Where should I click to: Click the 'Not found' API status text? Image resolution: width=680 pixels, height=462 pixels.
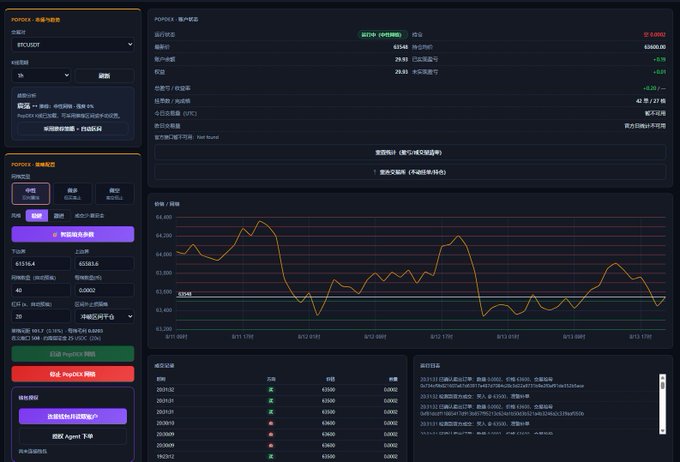(x=208, y=137)
